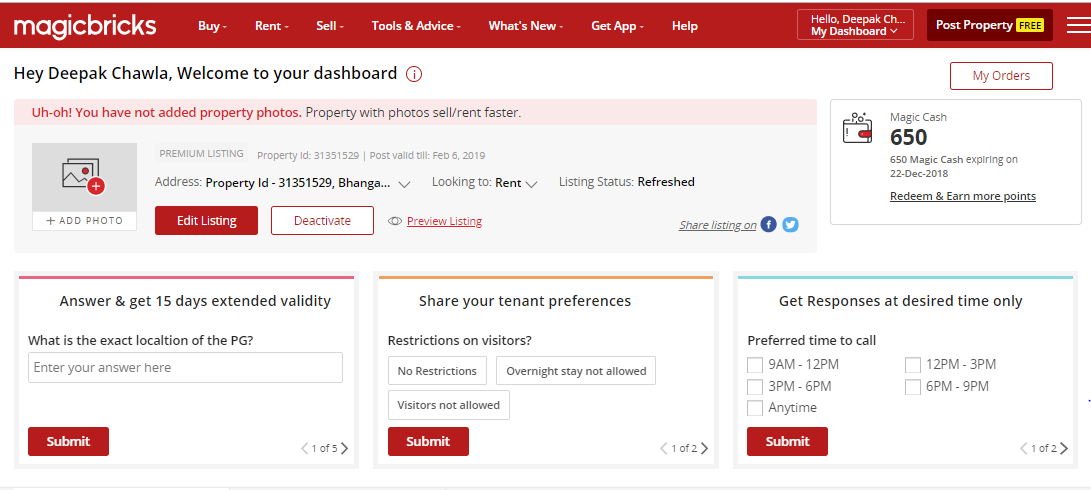Viewport: 1091px width, 490px height.
Task: Check the 9AM - 12PM time slot
Action: pos(755,365)
